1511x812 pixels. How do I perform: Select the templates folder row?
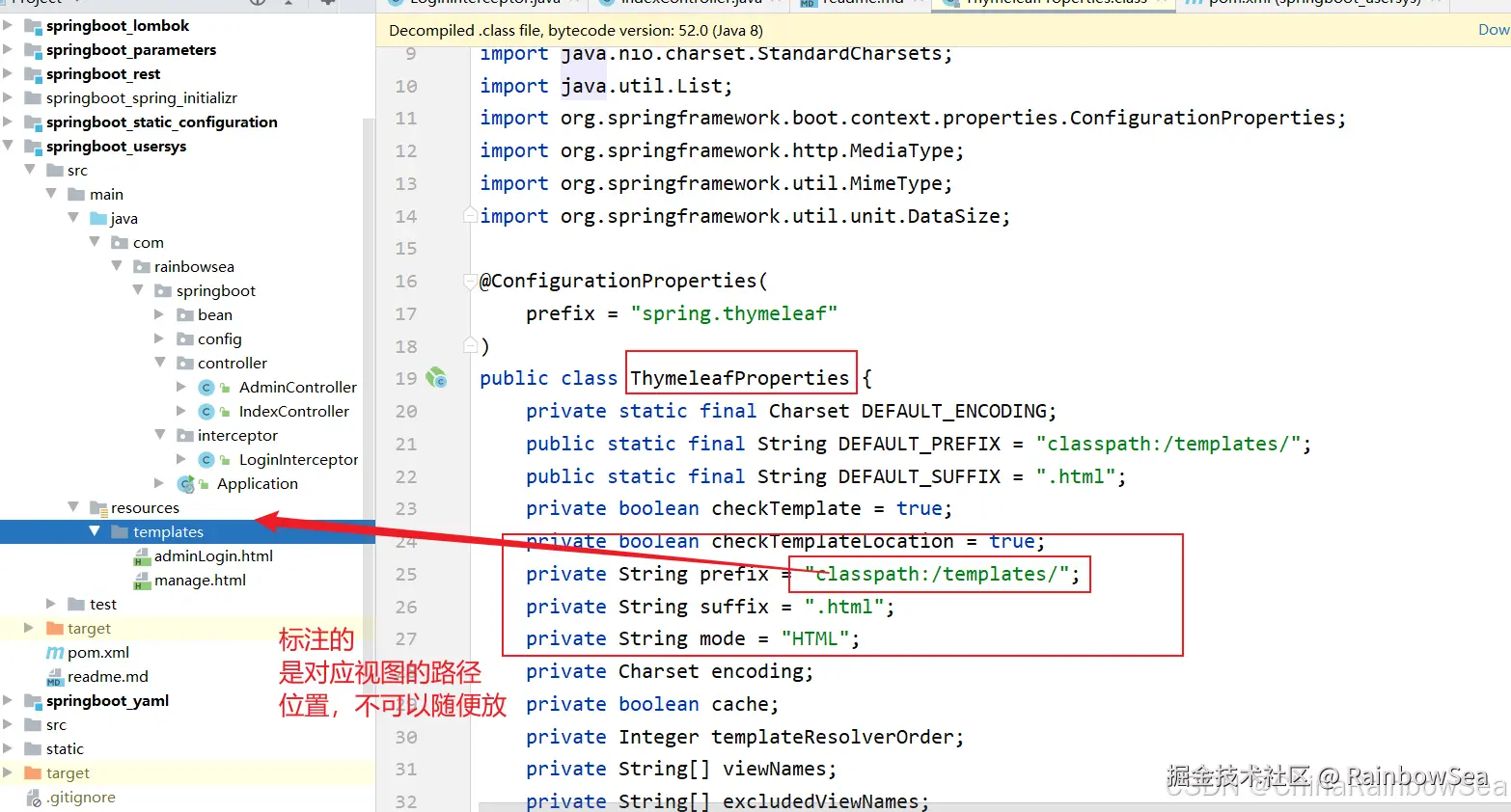[x=187, y=532]
